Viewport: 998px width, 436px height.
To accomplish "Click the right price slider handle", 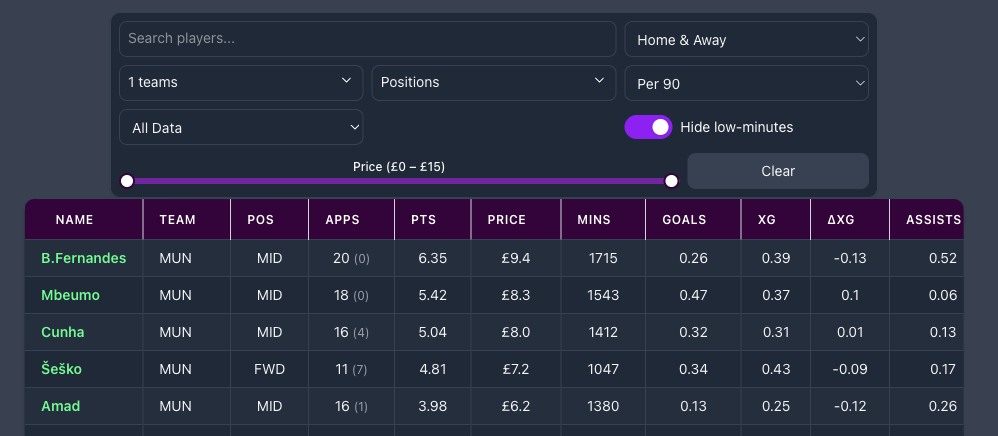I will point(671,181).
